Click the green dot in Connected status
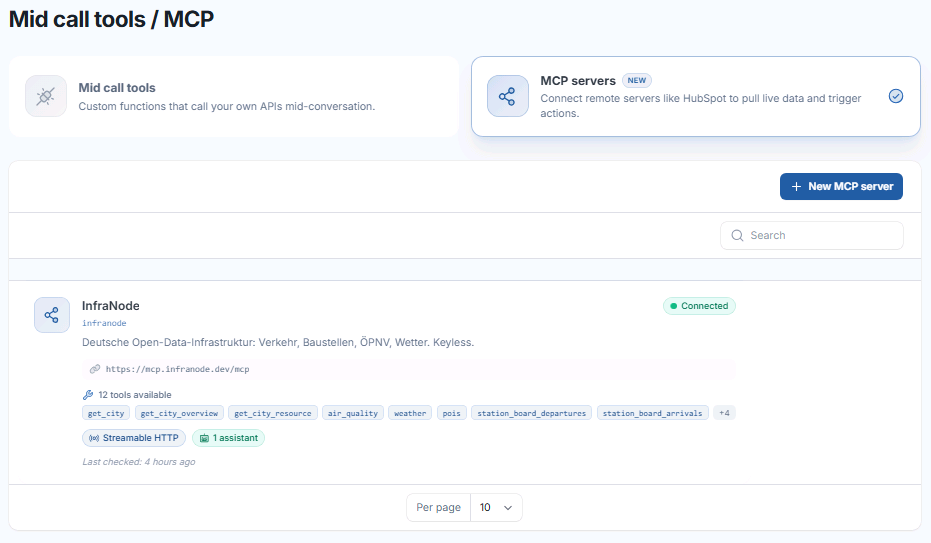The image size is (931, 543). pyautogui.click(x=673, y=306)
